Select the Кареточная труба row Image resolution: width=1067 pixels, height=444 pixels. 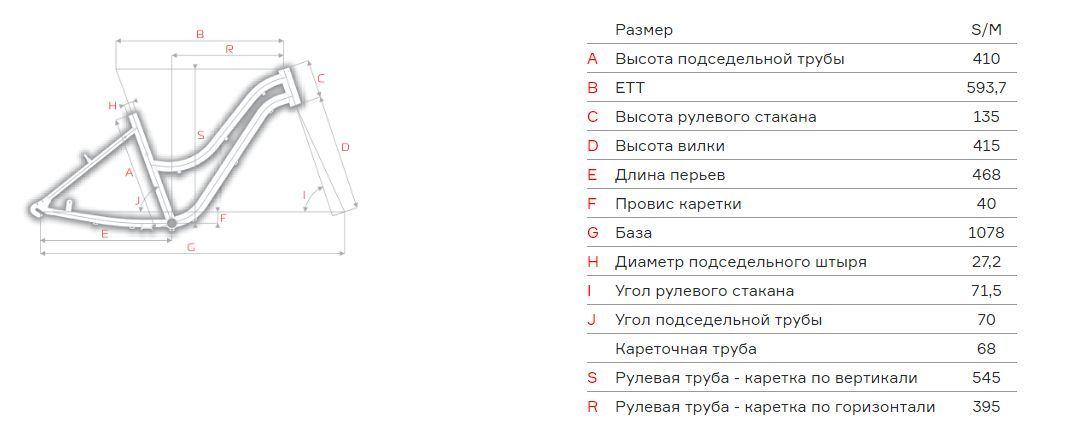pyautogui.click(x=802, y=349)
